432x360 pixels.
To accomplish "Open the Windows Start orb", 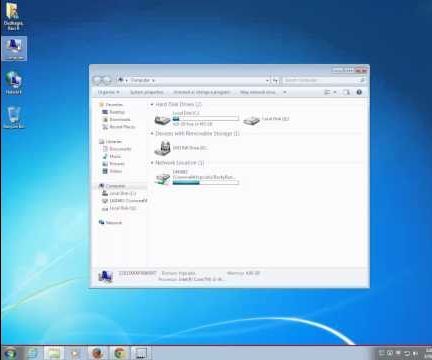I will (10, 353).
